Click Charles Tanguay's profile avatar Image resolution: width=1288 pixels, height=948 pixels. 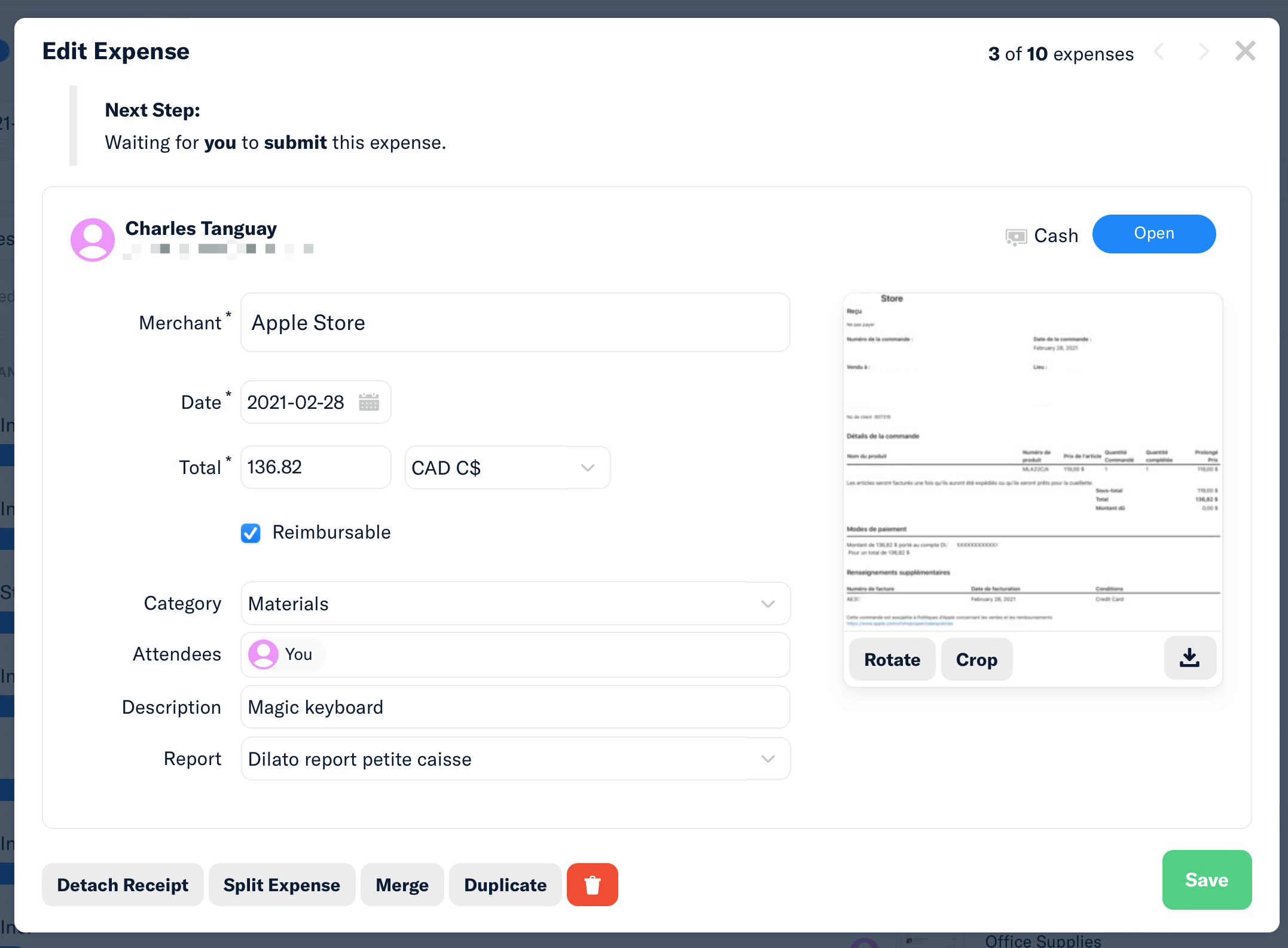(93, 239)
